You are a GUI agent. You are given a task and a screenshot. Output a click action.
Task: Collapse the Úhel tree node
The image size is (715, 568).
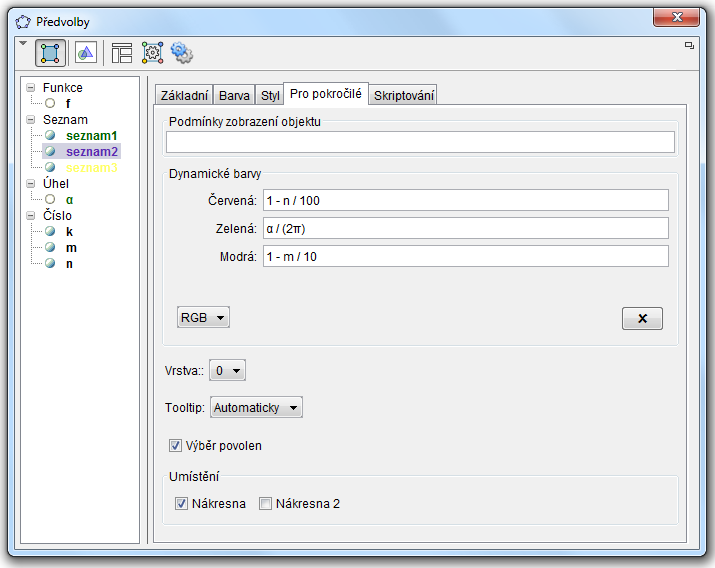(31, 183)
